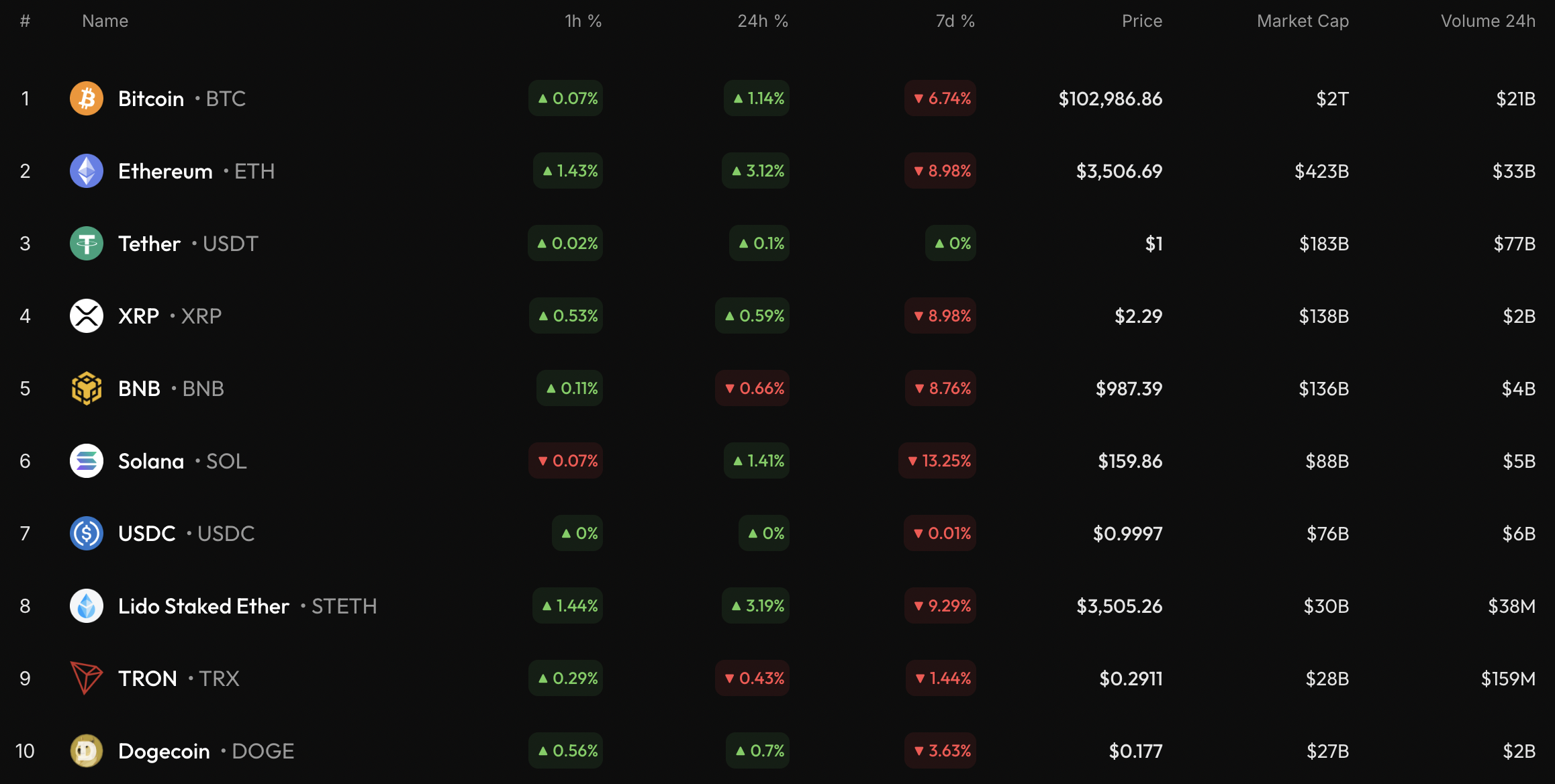Screen dimensions: 1555x784
Task: Click the BNB cube icon
Action: point(87,389)
